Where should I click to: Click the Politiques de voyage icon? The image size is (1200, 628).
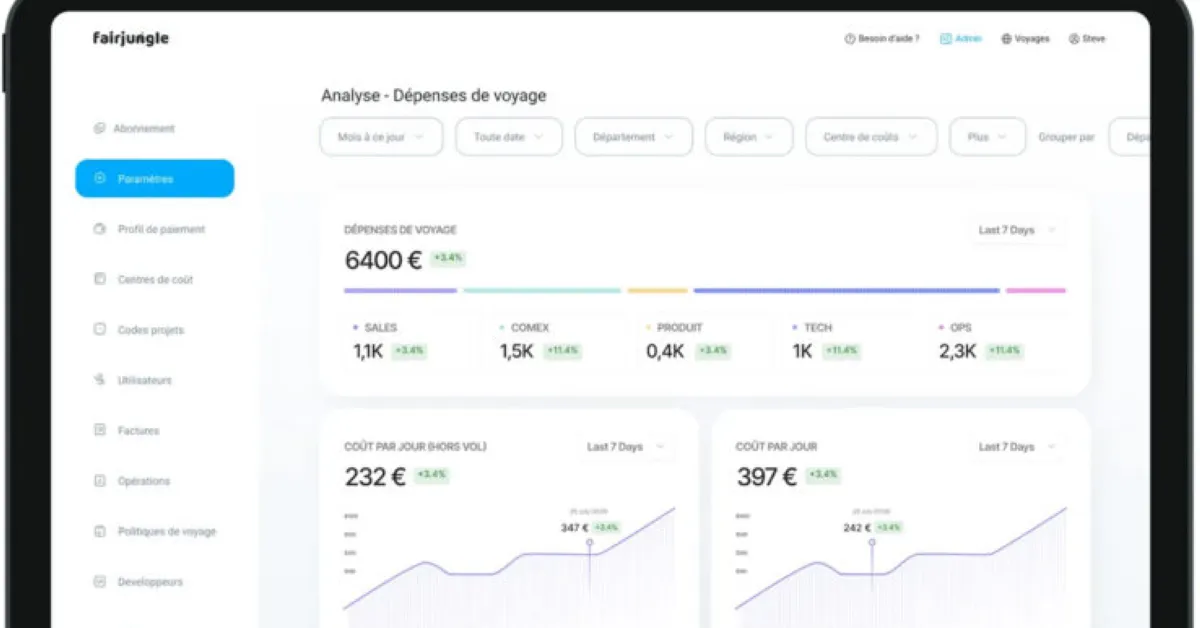pyautogui.click(x=99, y=531)
